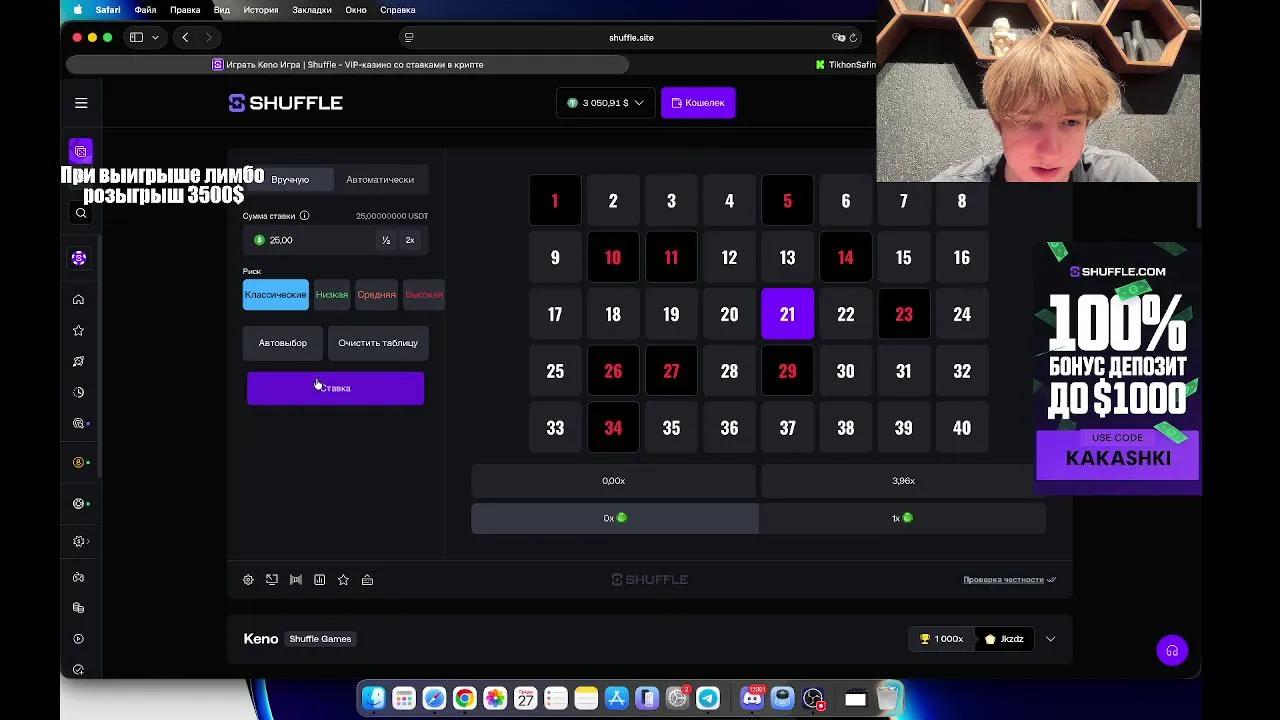Click the Shuffle logo in the site header

(286, 103)
